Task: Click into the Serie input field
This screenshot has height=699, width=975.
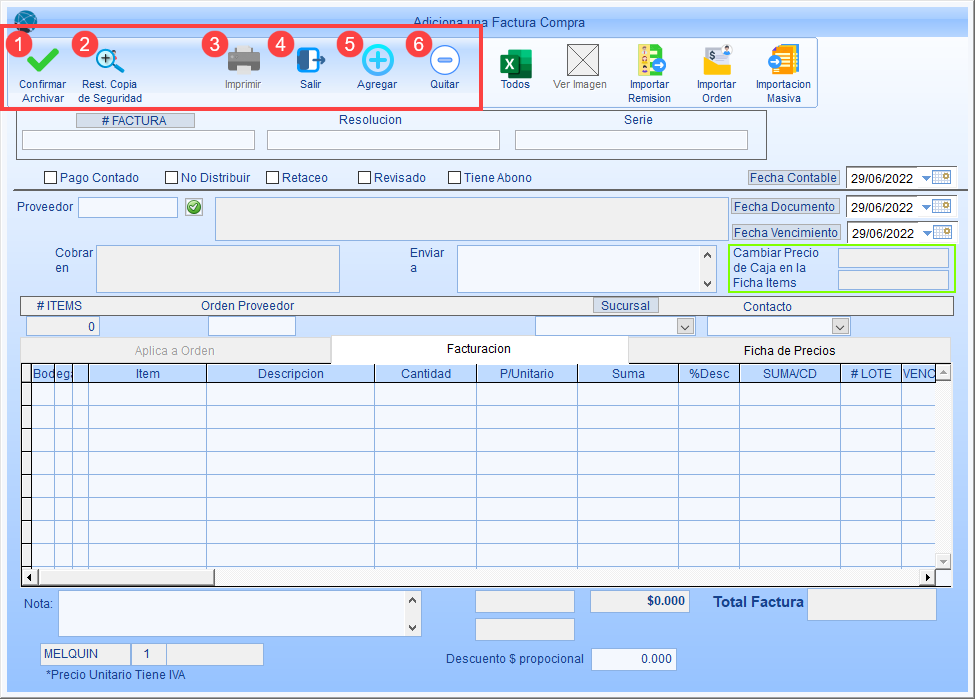Action: pyautogui.click(x=631, y=140)
